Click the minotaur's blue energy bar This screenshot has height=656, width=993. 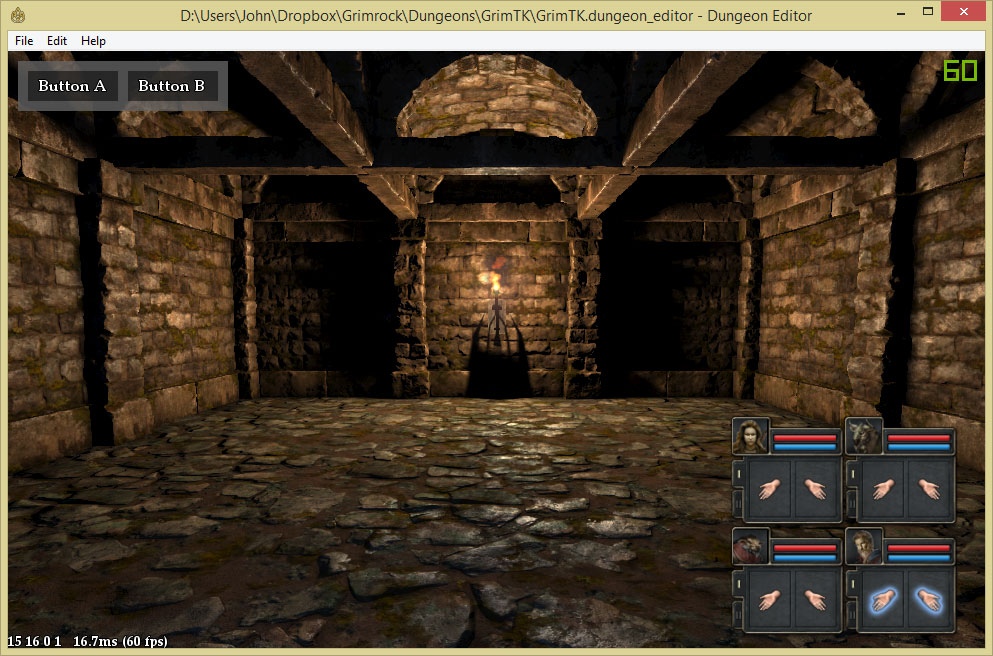[x=919, y=447]
